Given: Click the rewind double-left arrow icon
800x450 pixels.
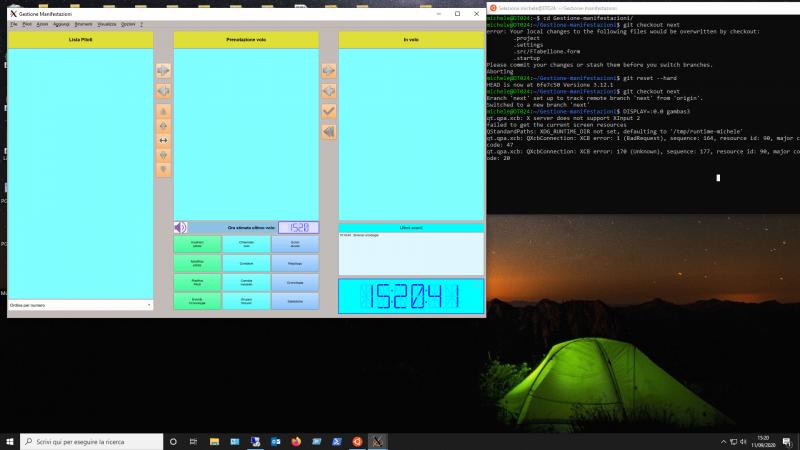Looking at the screenshot, I should pyautogui.click(x=328, y=131).
